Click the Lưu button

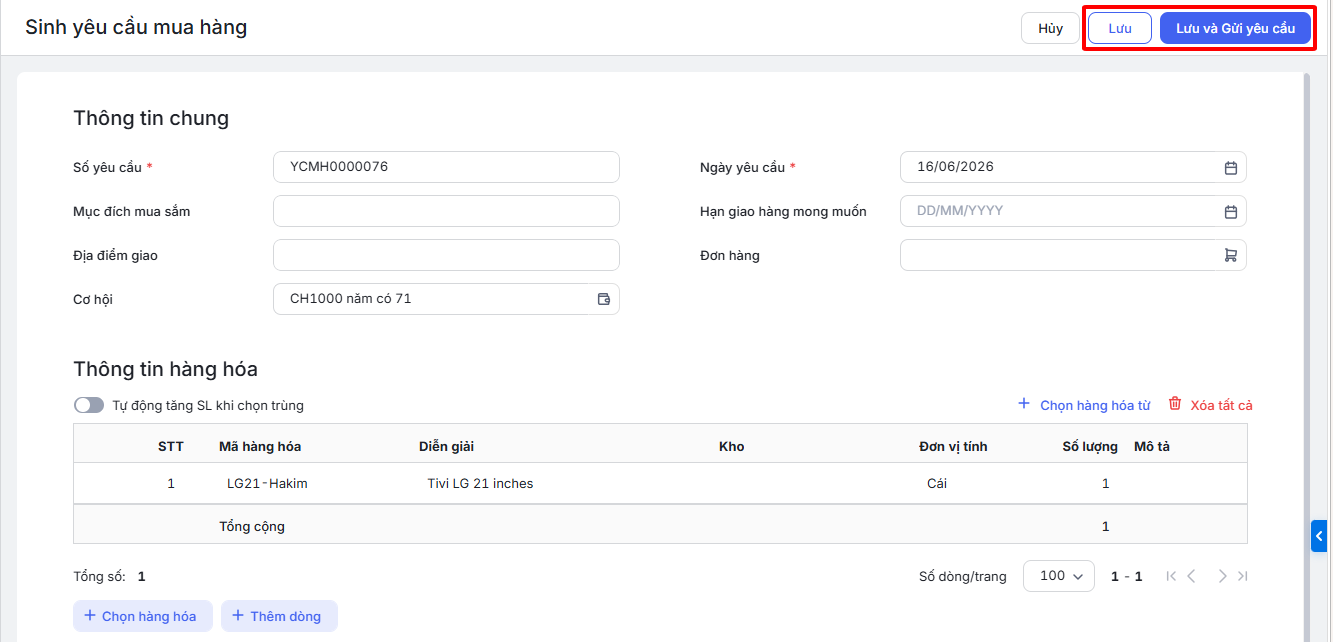(1120, 28)
